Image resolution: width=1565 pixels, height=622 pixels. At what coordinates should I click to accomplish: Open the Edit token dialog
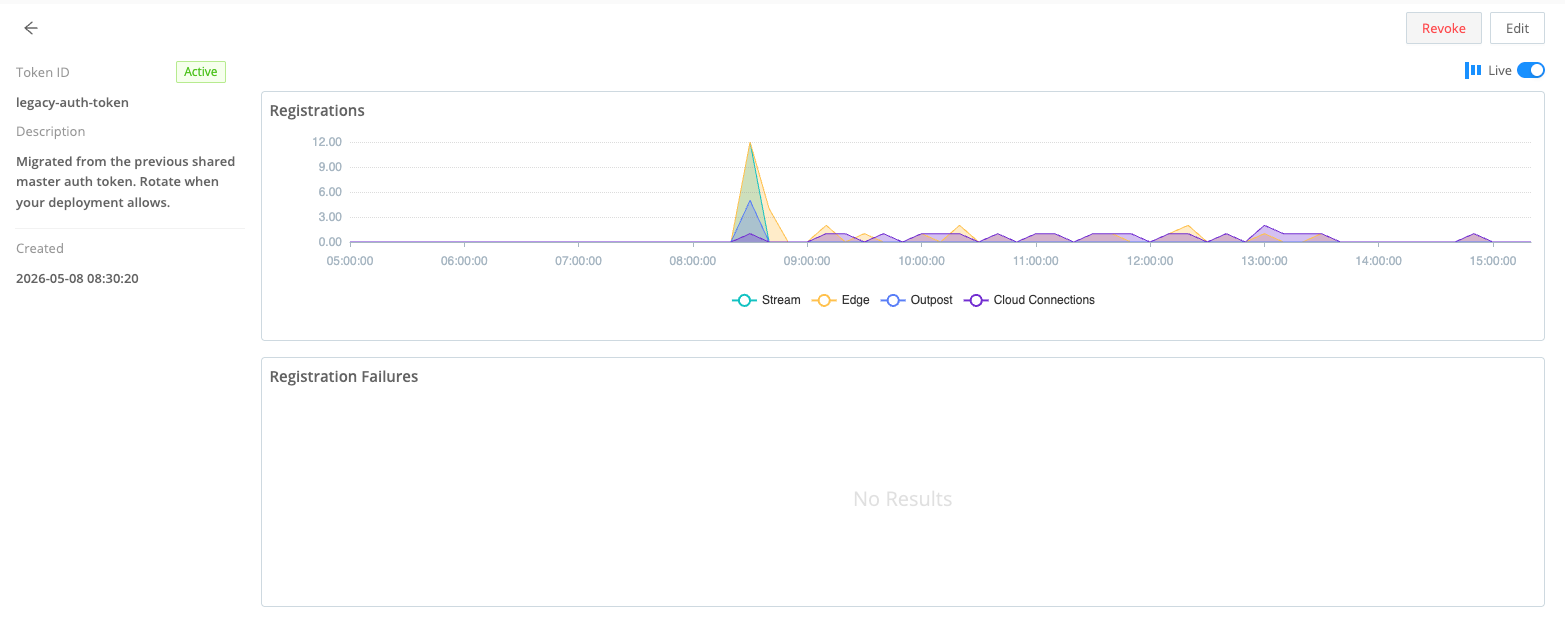[1517, 28]
